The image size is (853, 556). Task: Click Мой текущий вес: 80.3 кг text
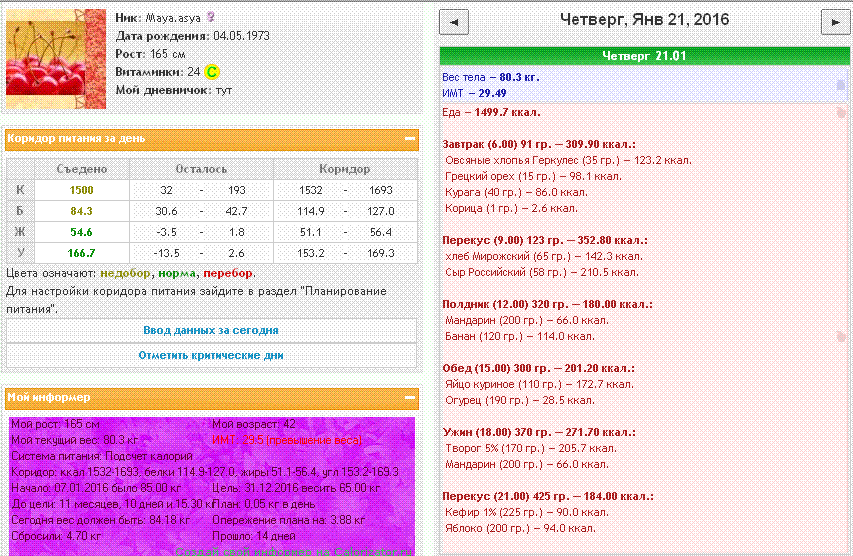pos(75,440)
